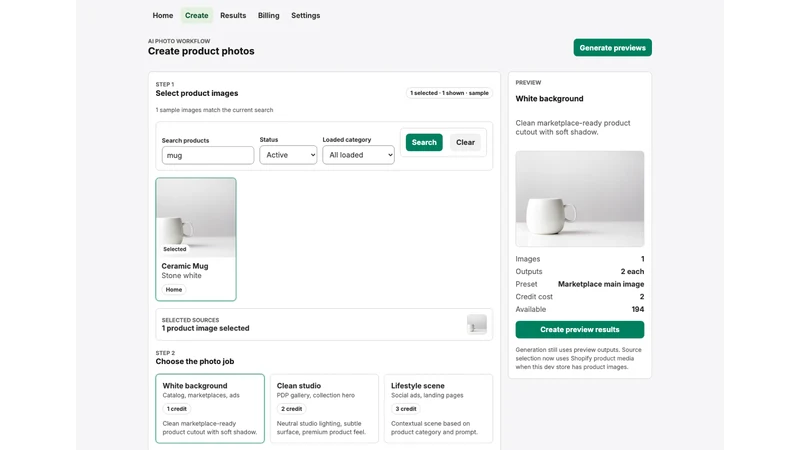
Task: Click the selected source thumbnail icon
Action: coord(477,324)
